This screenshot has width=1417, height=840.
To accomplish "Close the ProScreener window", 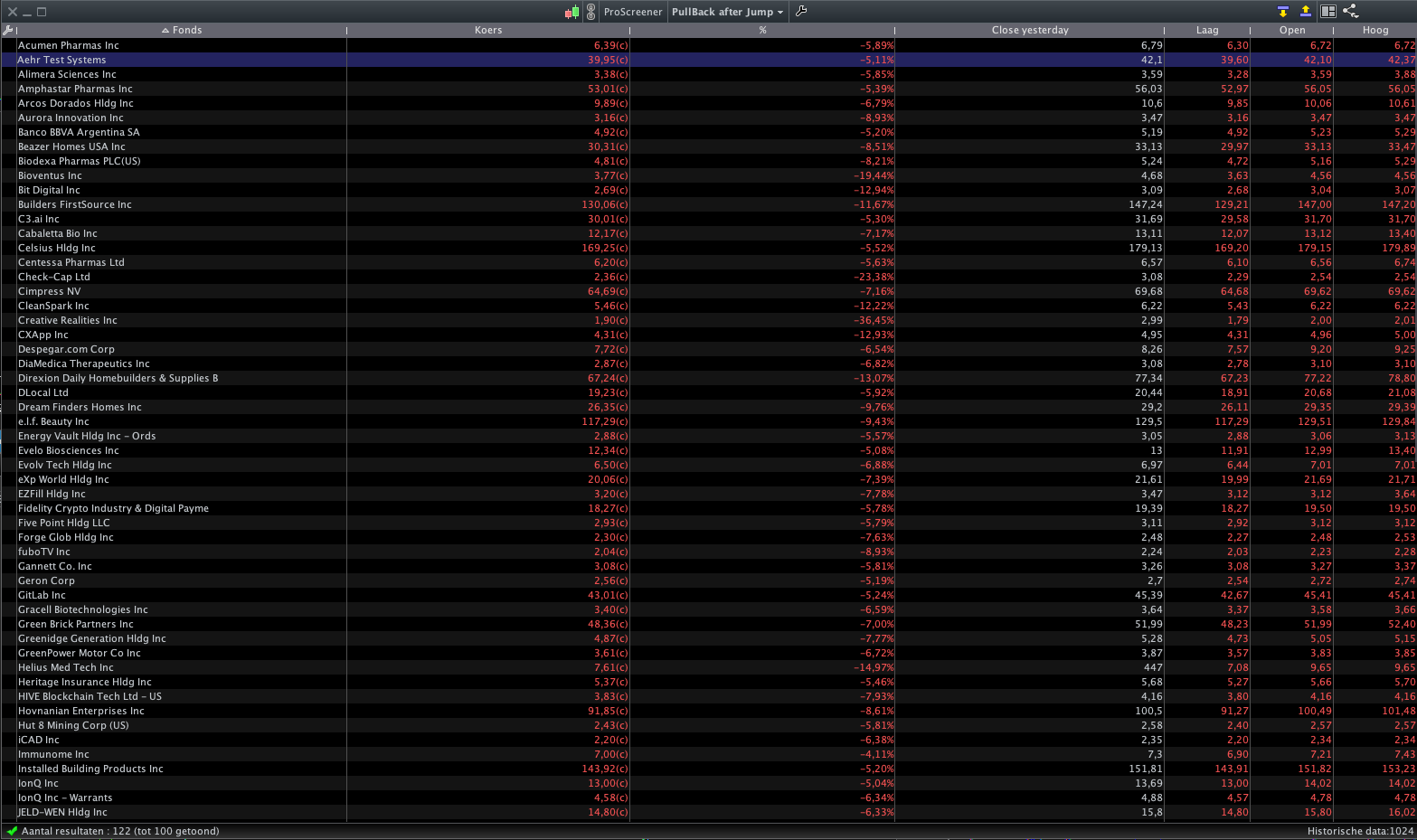I will tap(13, 12).
